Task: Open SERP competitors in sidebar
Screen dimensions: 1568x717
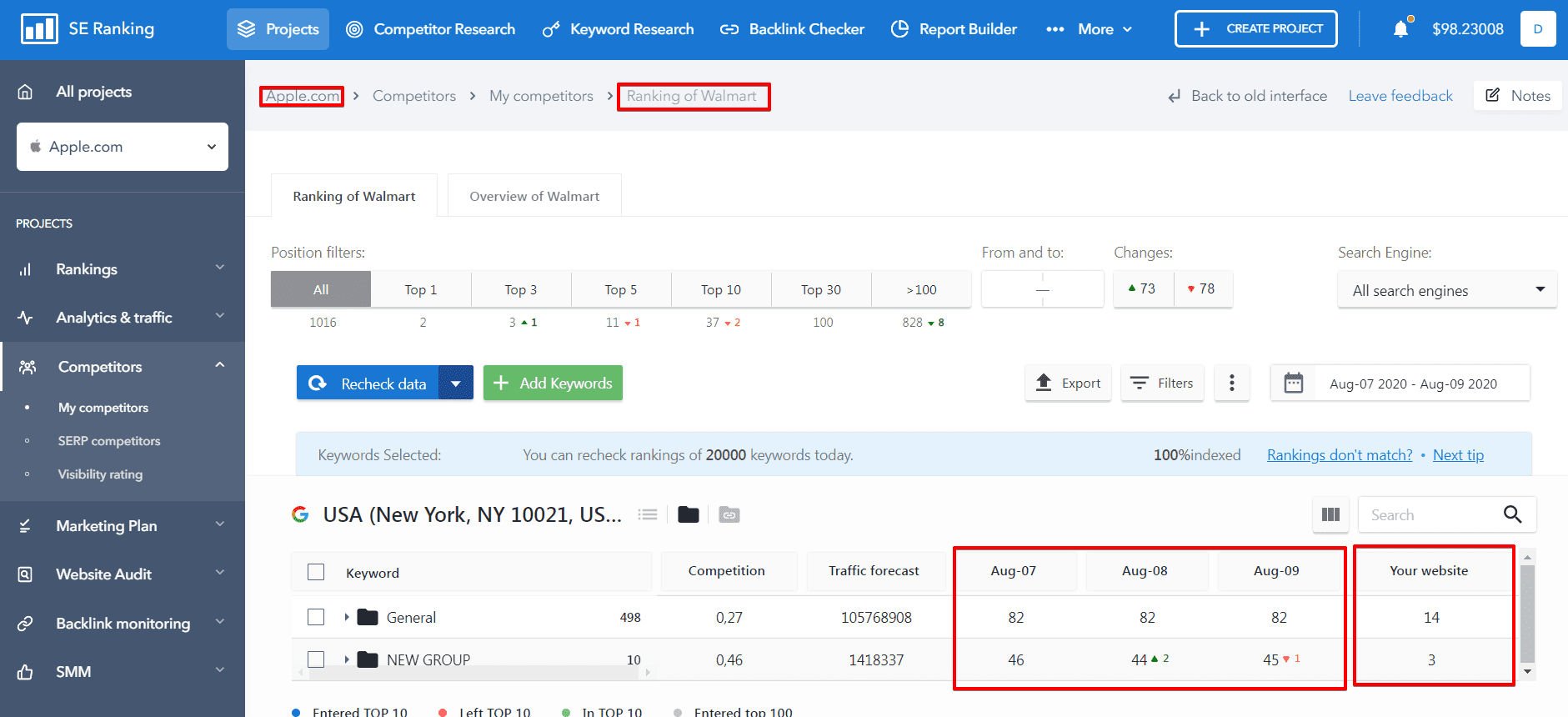Action: (x=109, y=441)
